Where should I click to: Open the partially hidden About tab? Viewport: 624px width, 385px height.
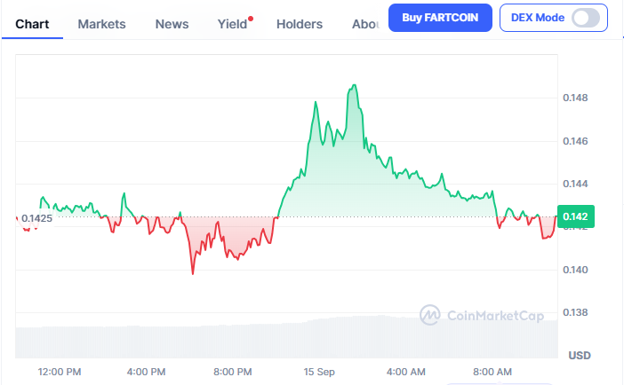pyautogui.click(x=365, y=24)
